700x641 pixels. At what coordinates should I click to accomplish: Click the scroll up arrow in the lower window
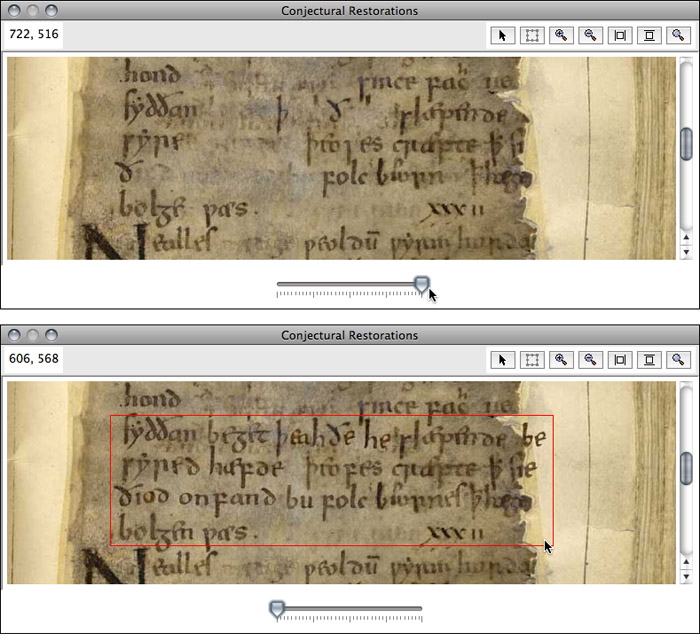coord(687,562)
